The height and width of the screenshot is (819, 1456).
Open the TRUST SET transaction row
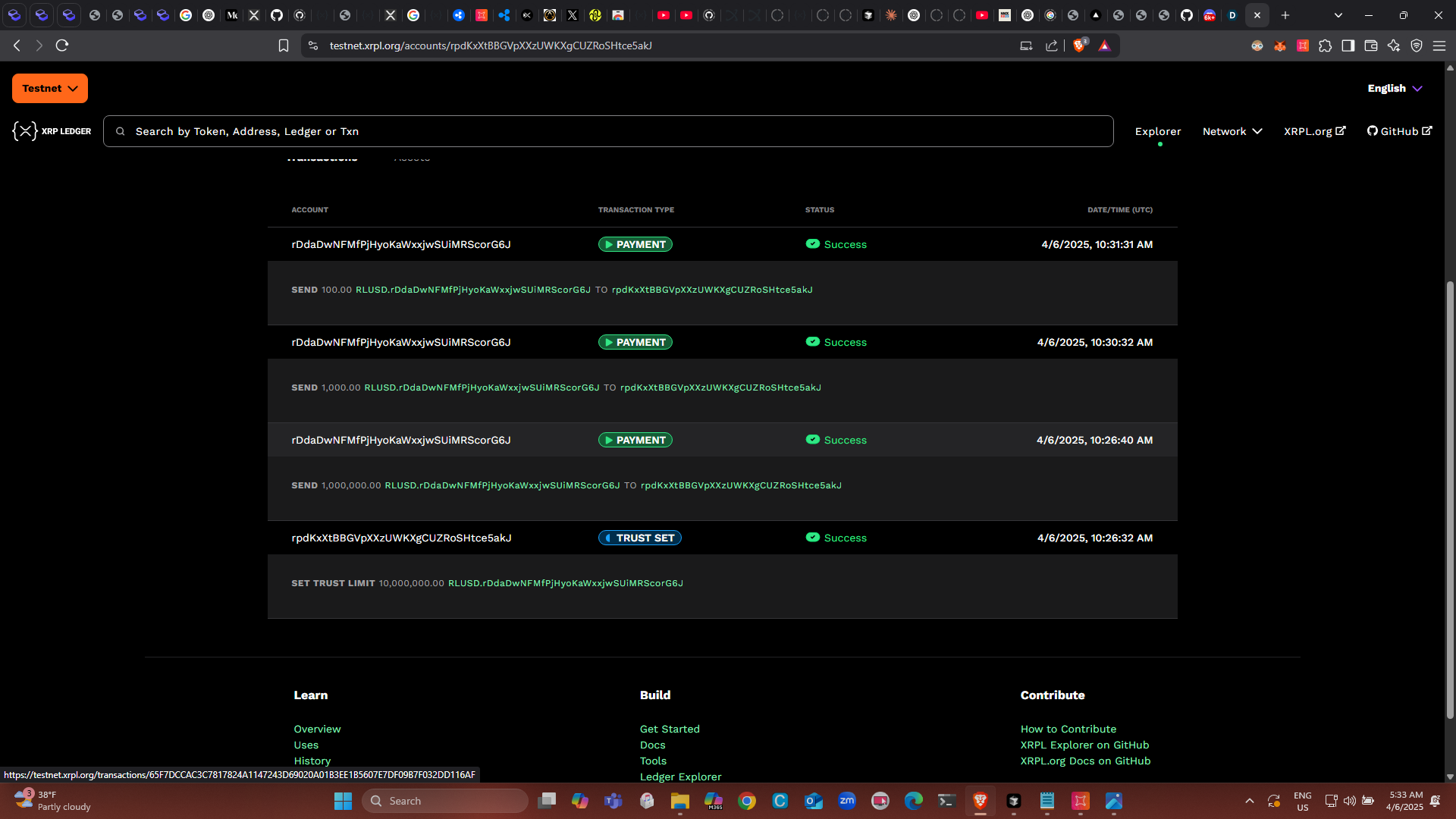pos(639,538)
